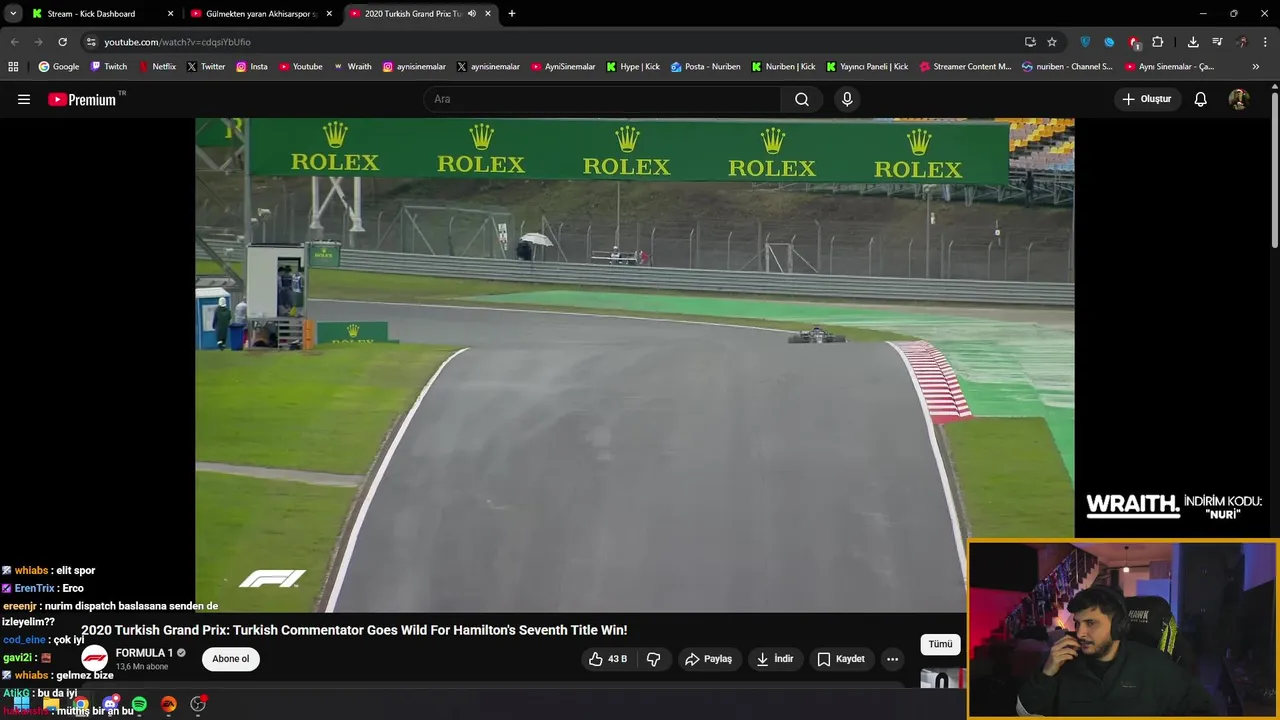Open the Chrome downloads icon
This screenshot has height=720, width=1280.
(x=1193, y=42)
